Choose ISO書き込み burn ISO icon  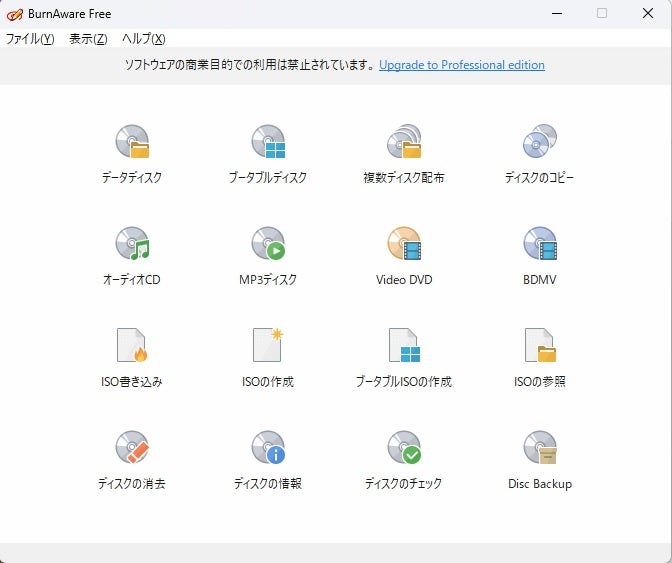tap(132, 347)
